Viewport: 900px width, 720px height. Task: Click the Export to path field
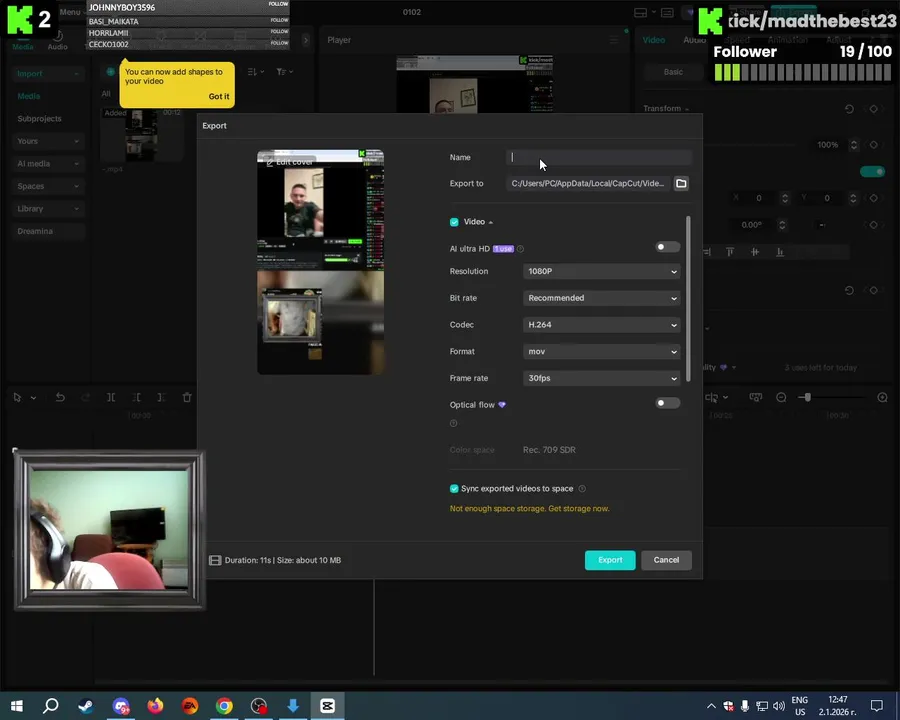pyautogui.click(x=588, y=184)
